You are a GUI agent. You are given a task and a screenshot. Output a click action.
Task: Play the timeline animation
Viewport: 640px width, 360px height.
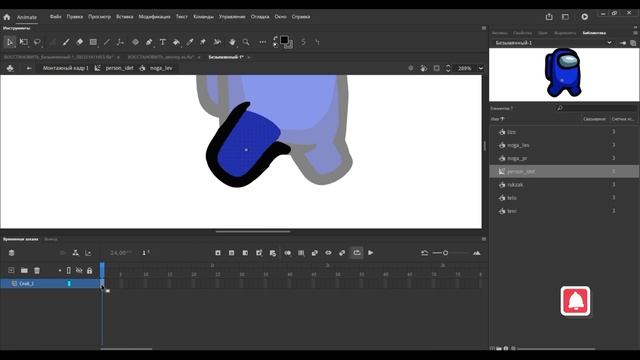tap(371, 253)
